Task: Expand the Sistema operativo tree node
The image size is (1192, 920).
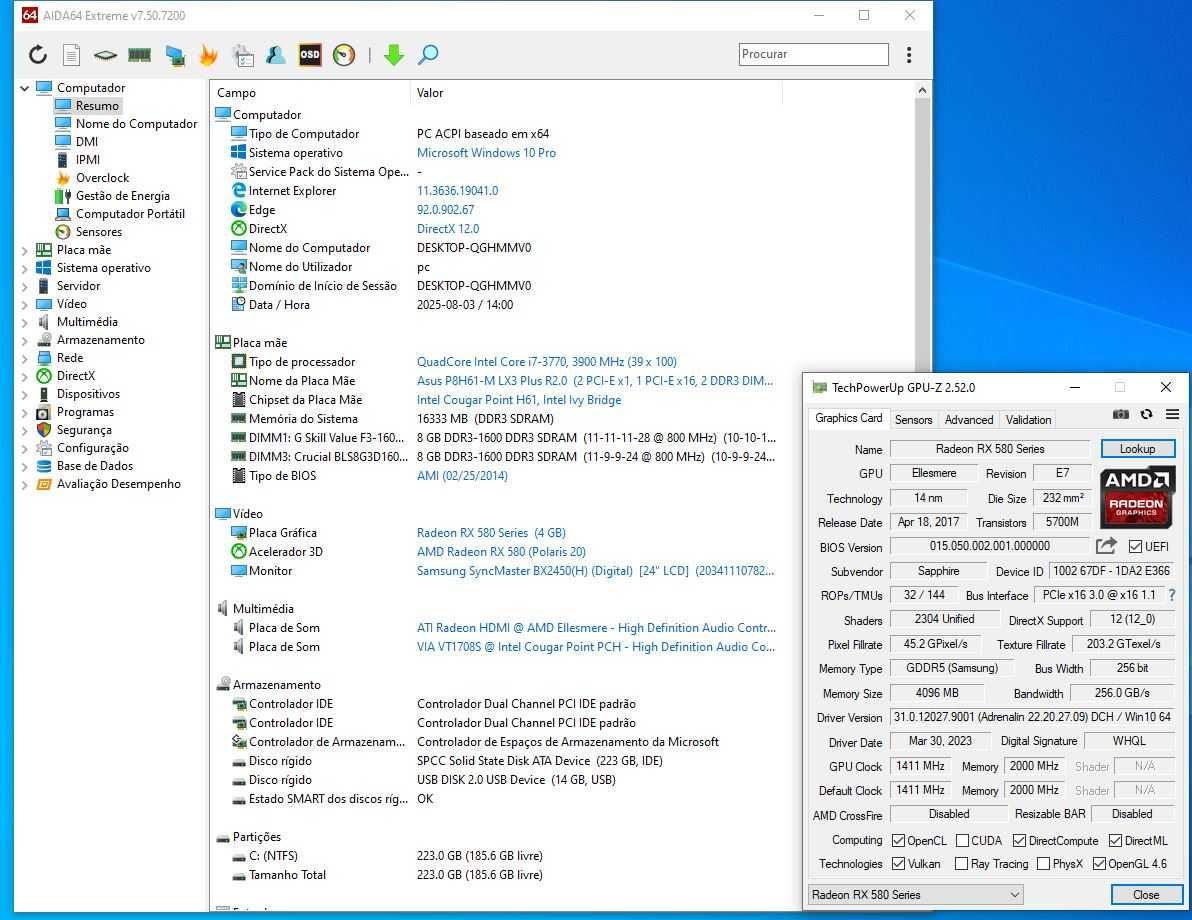Action: point(24,268)
